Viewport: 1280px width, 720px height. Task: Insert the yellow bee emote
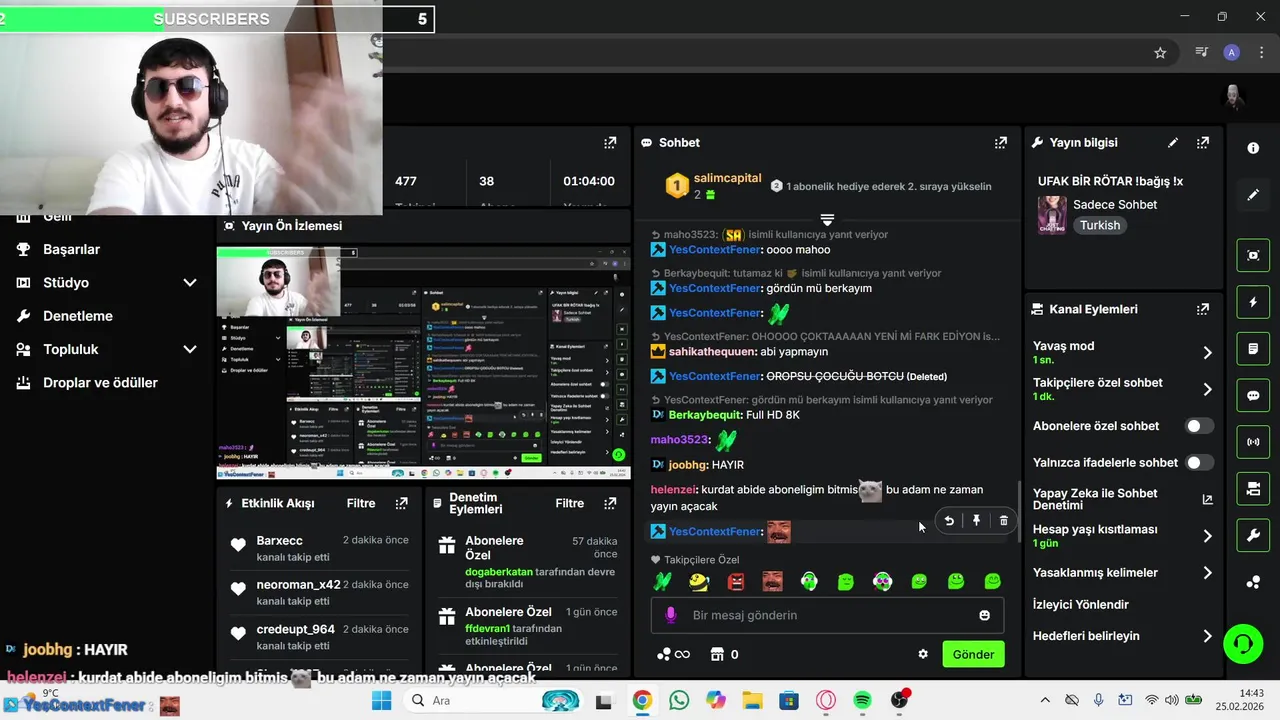pos(699,581)
